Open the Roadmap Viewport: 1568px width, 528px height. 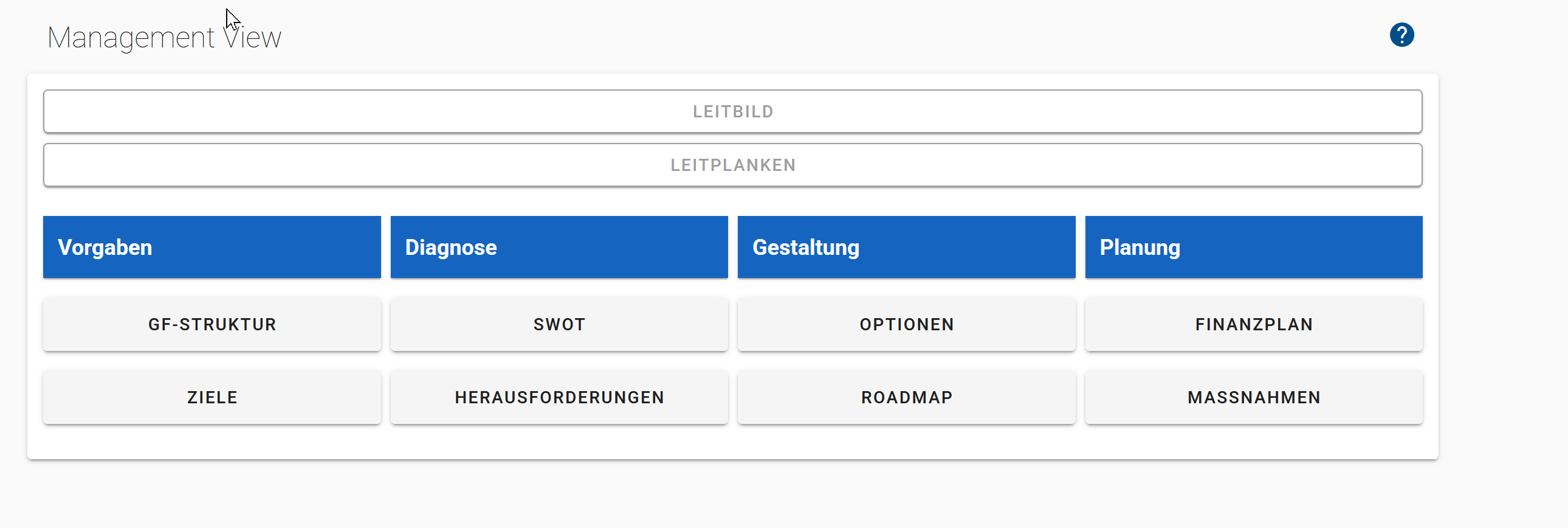pyautogui.click(x=906, y=398)
